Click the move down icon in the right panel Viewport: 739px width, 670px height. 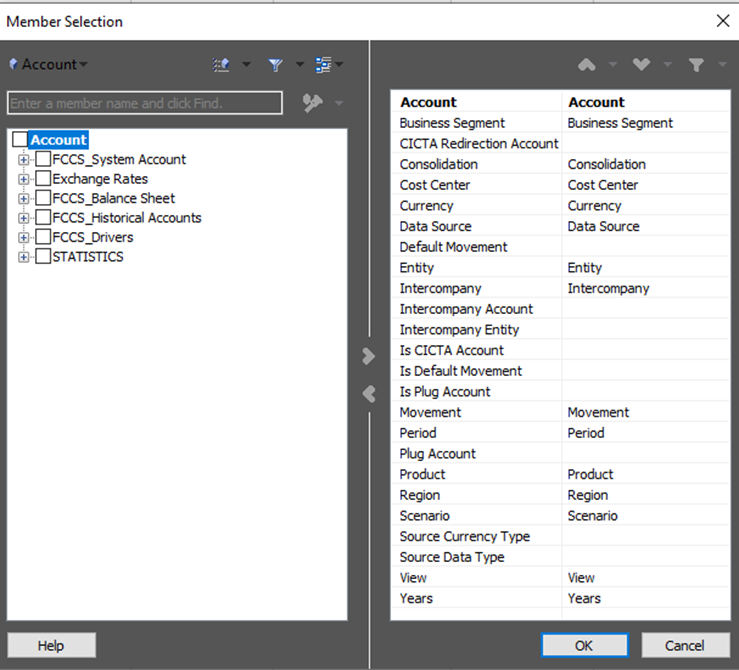pyautogui.click(x=641, y=65)
